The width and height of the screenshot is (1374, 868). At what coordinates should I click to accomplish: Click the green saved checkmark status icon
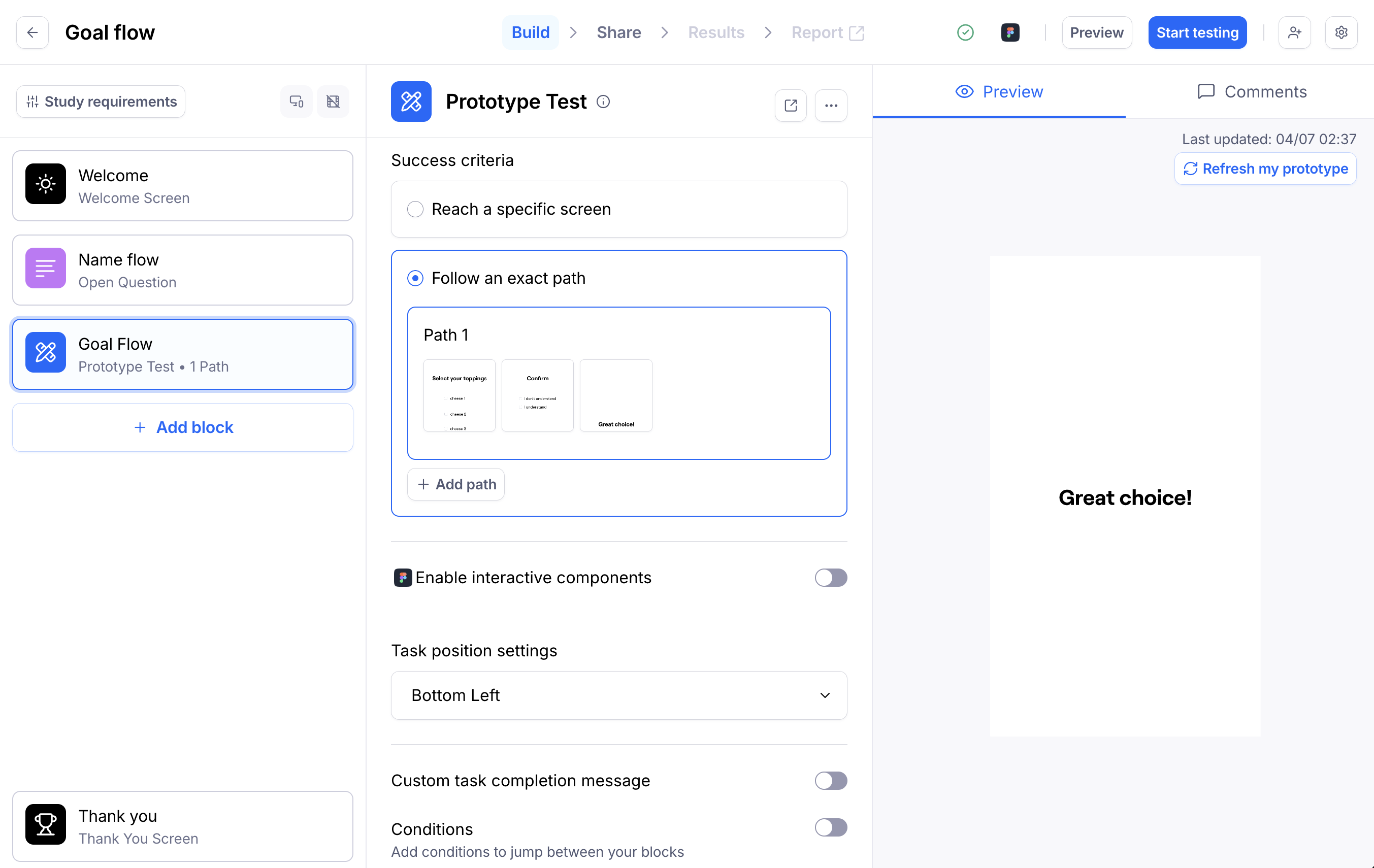point(965,32)
